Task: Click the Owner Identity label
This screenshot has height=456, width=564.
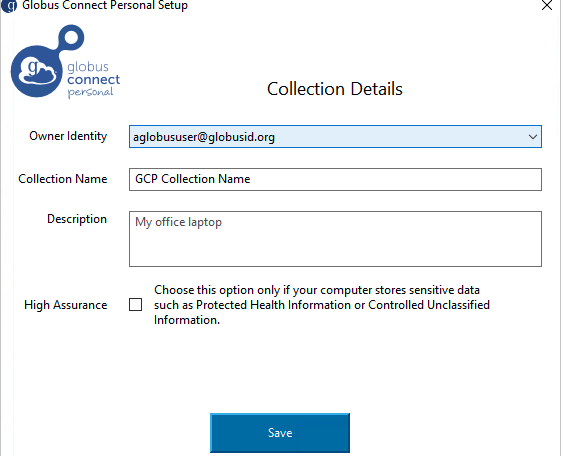Action: point(68,136)
